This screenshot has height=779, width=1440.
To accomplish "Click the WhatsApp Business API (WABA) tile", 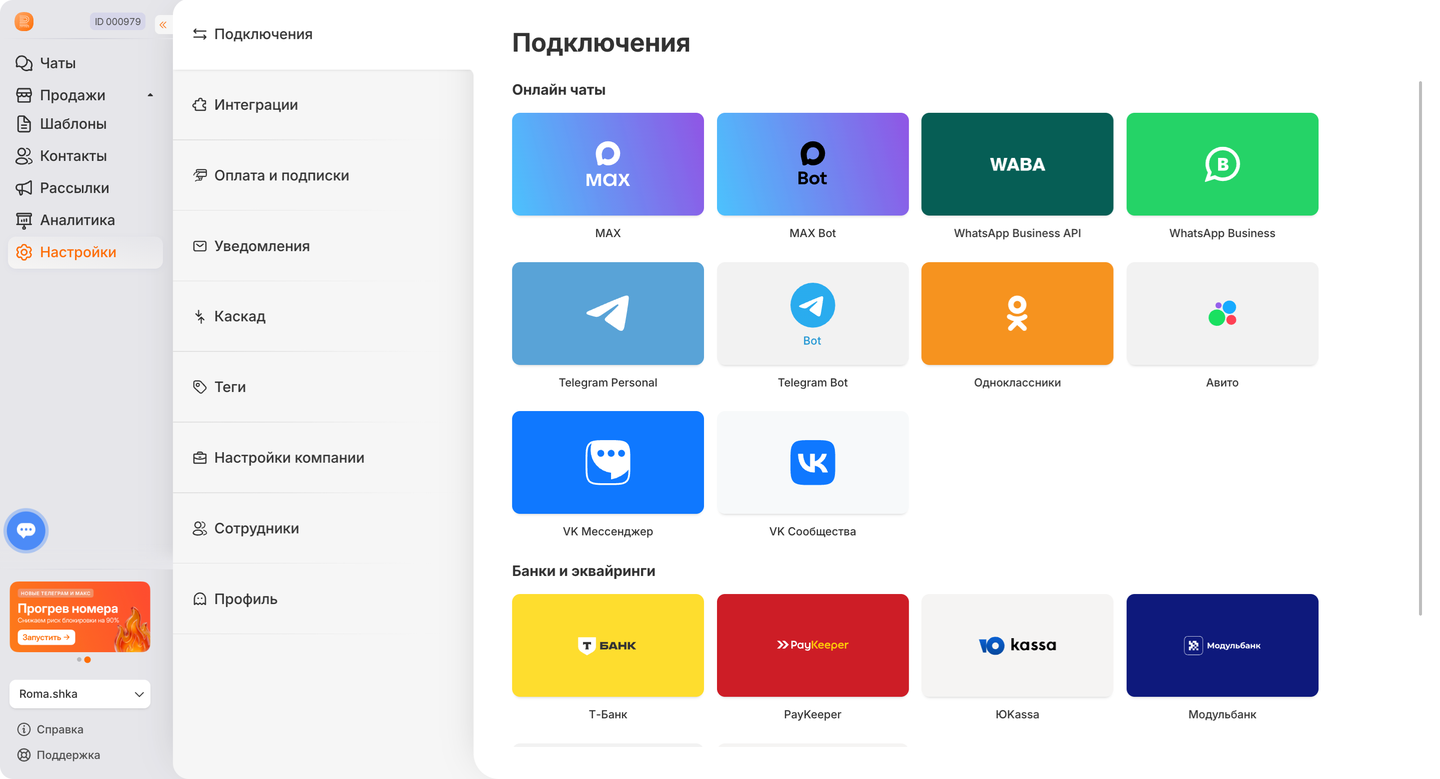I will click(x=1017, y=164).
